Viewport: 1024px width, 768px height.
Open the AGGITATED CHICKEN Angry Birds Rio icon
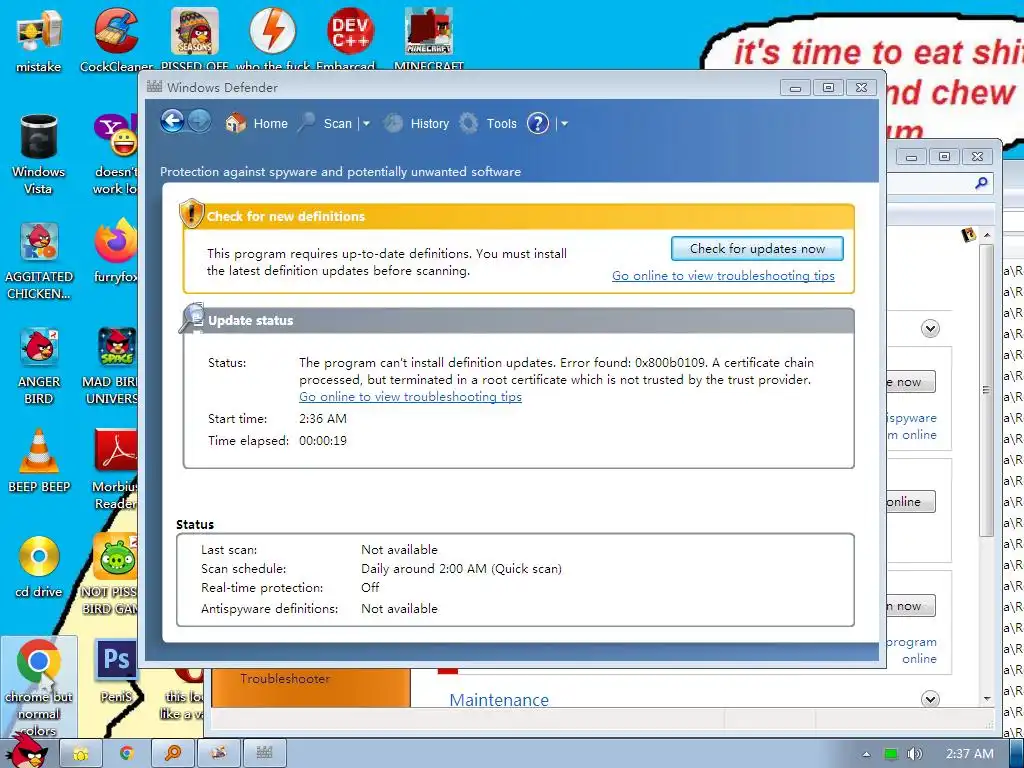click(39, 260)
